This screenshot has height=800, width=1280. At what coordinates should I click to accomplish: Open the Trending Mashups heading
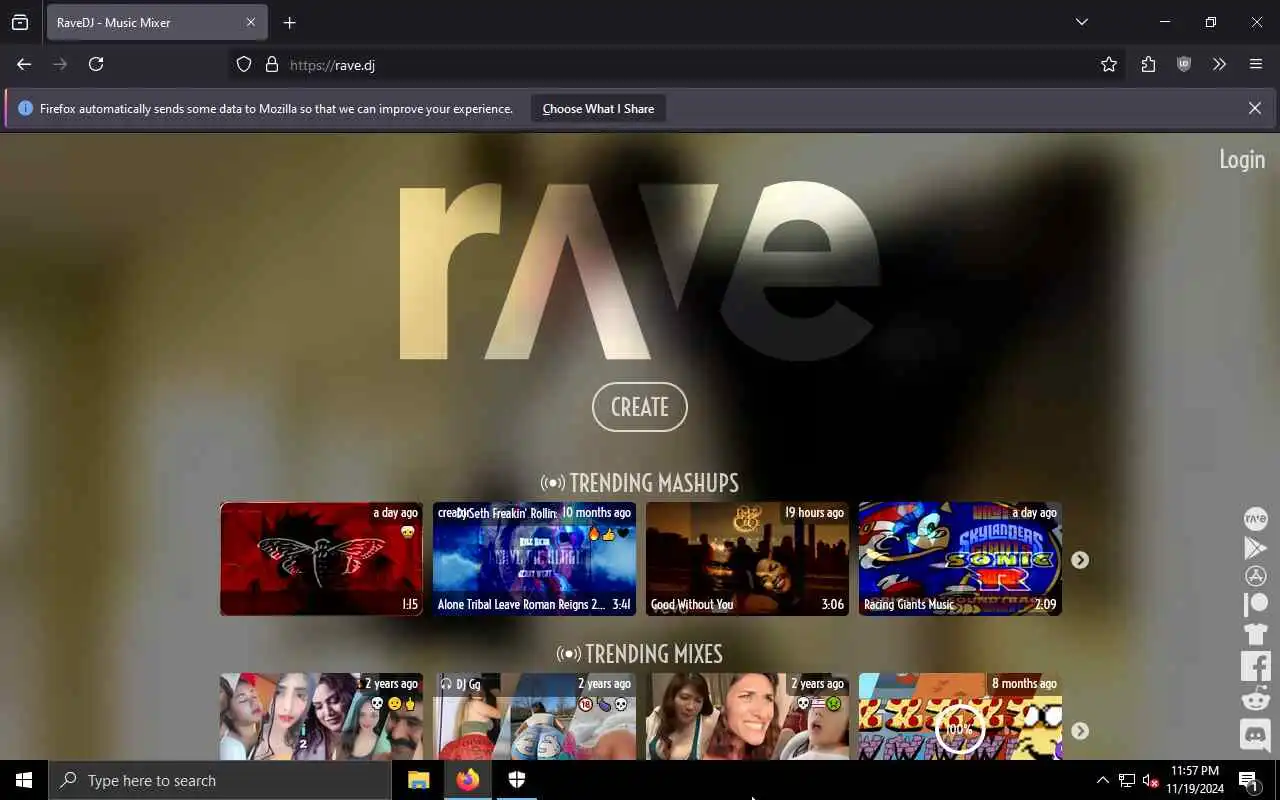click(640, 483)
